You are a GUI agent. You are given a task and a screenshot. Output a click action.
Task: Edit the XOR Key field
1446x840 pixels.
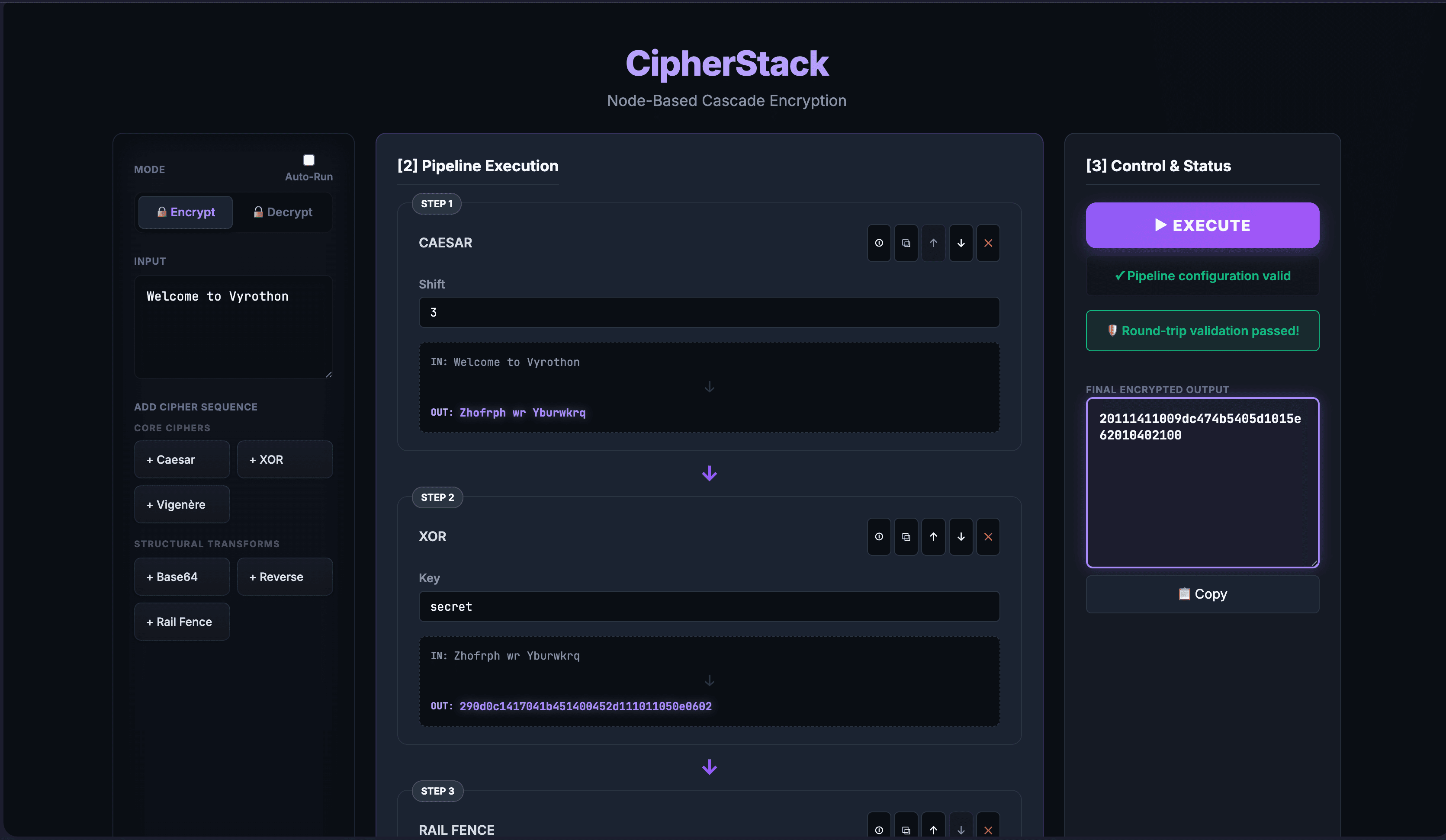tap(709, 606)
